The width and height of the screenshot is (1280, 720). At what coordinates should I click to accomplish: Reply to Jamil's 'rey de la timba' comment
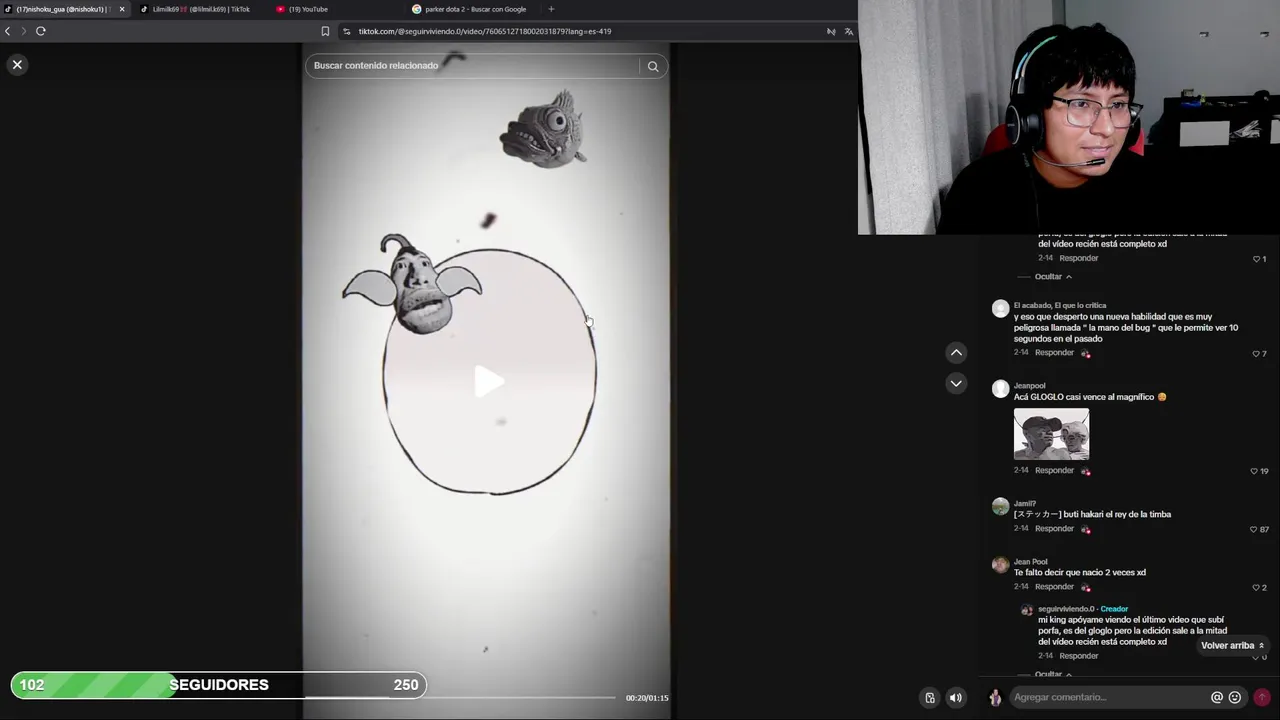[x=1054, y=528]
